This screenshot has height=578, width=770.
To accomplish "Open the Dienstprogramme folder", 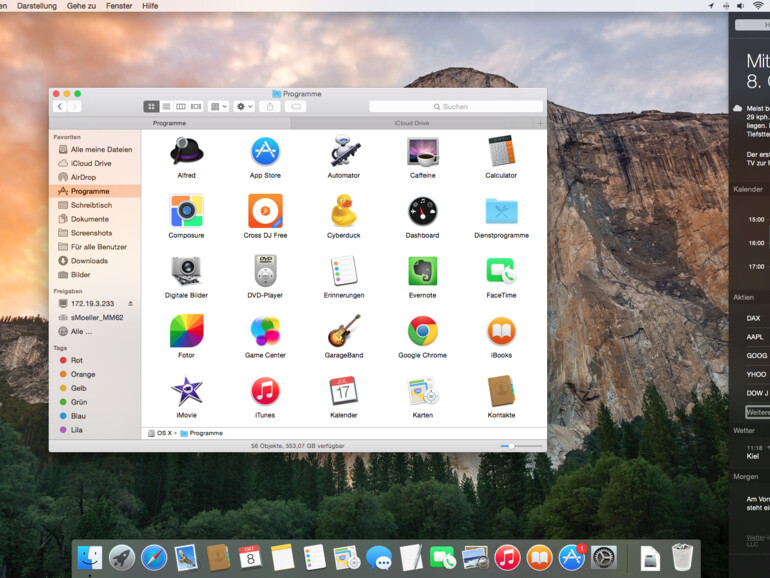I will [x=501, y=211].
